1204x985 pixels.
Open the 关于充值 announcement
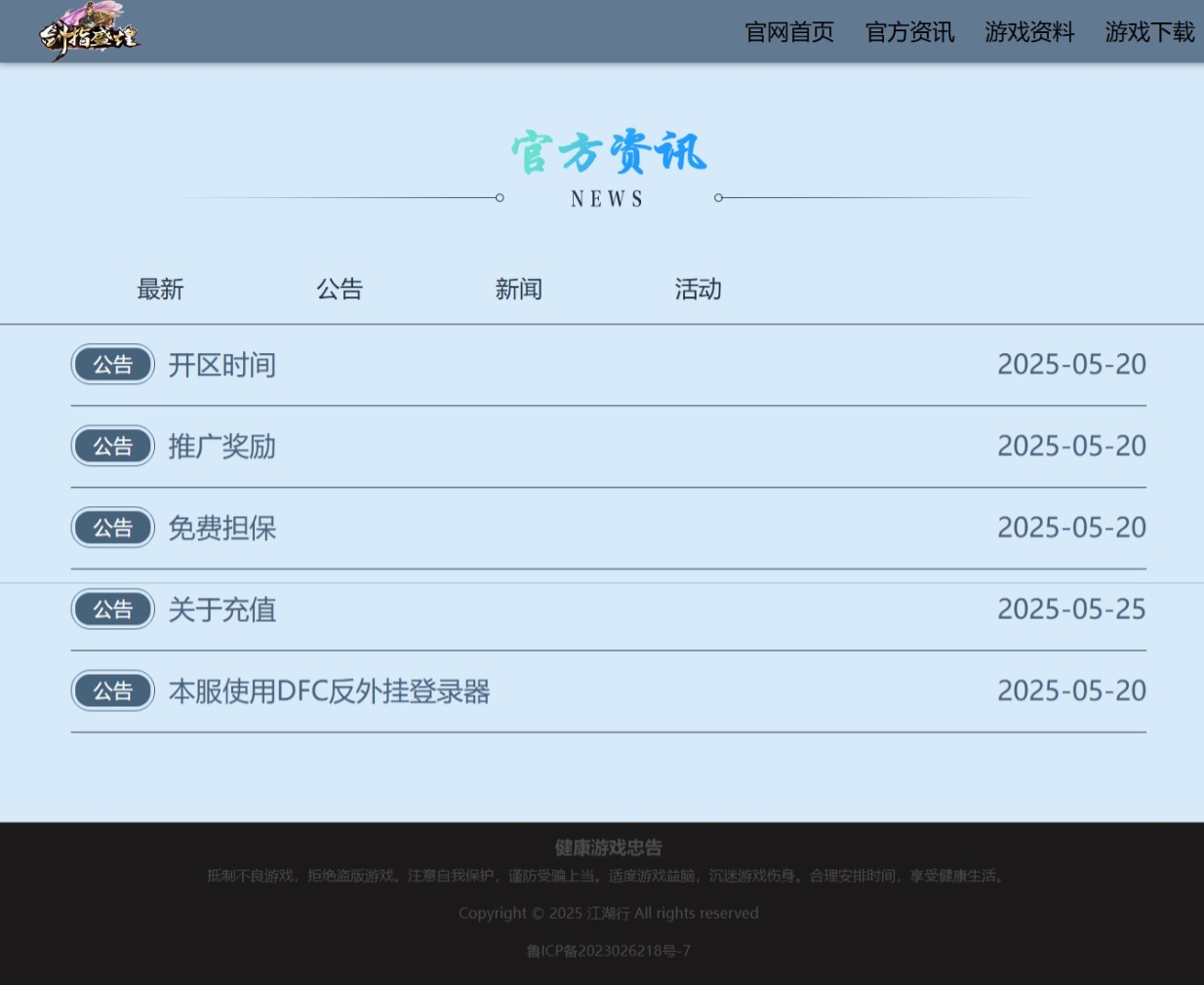(222, 610)
